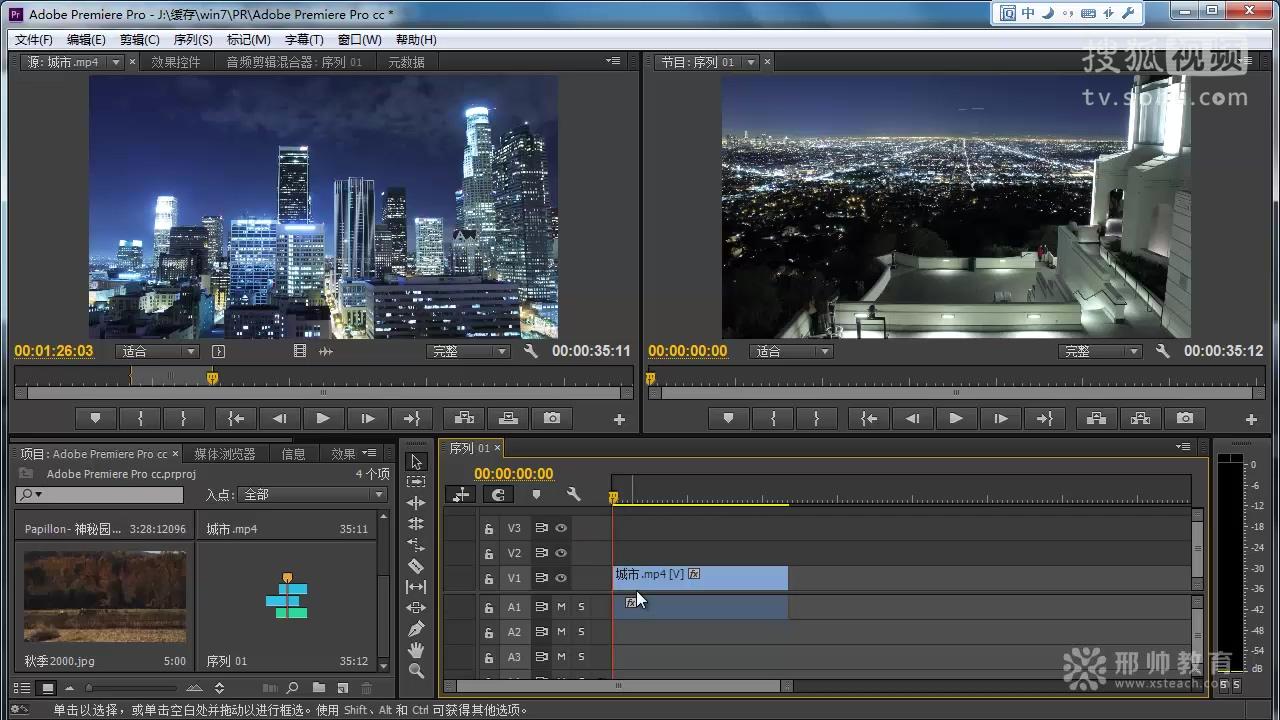Select the Razor tool in the toolbox

pos(417,566)
